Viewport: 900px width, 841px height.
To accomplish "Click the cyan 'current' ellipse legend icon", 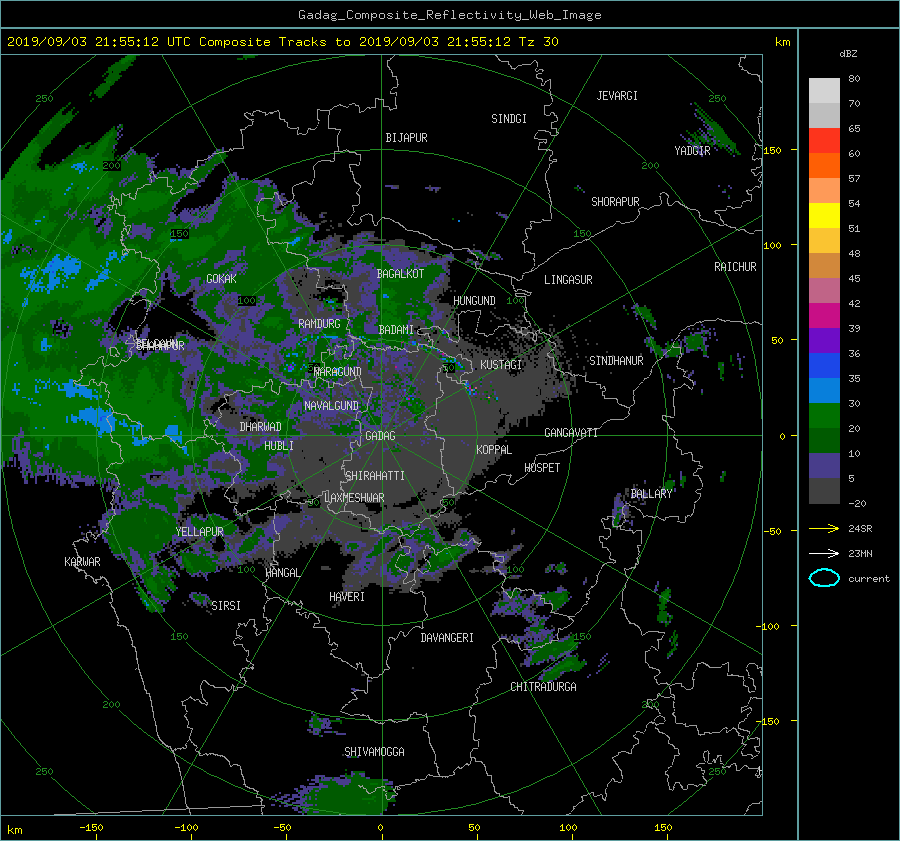I will pos(824,578).
